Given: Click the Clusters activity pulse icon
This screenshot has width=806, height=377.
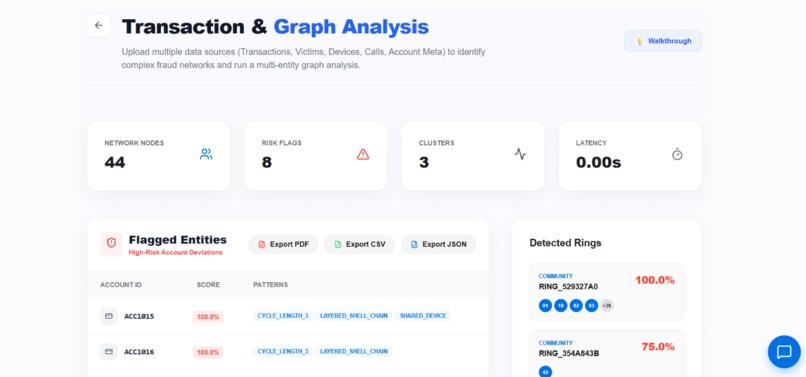Looking at the screenshot, I should (520, 154).
